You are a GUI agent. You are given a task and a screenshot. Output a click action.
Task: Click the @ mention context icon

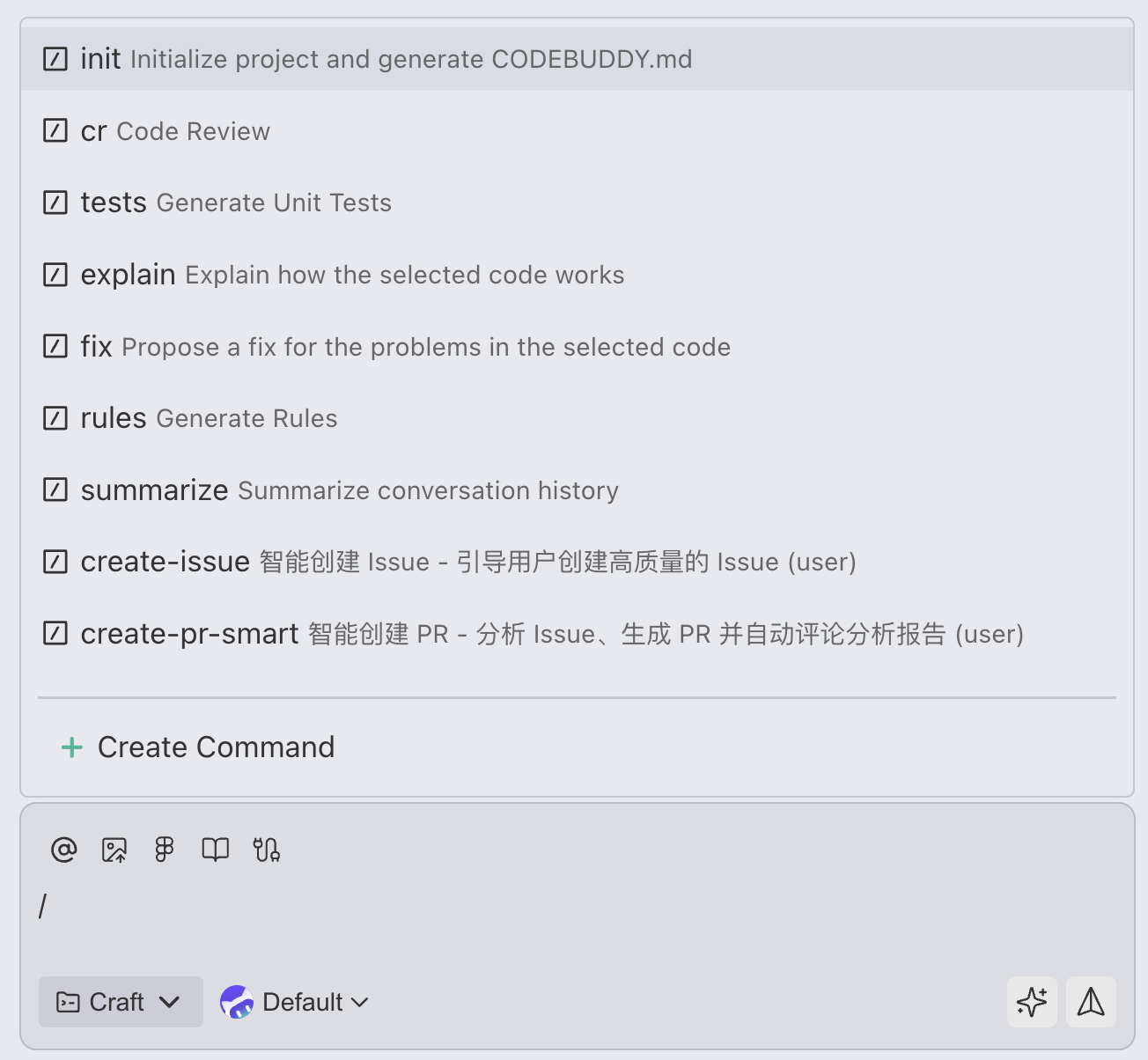pos(62,850)
